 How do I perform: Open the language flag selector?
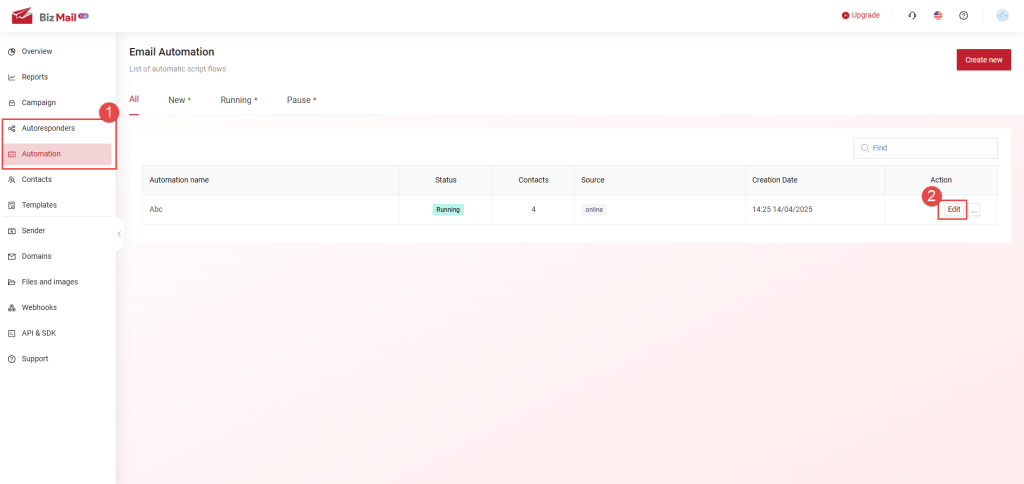pos(938,15)
